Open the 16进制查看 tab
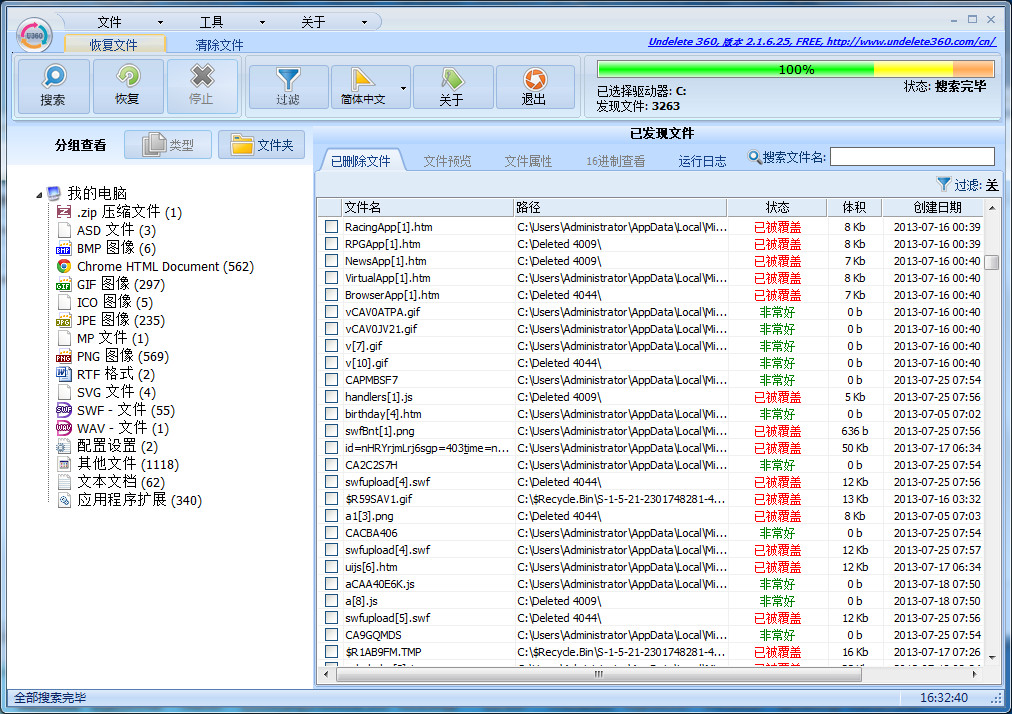 click(x=615, y=161)
